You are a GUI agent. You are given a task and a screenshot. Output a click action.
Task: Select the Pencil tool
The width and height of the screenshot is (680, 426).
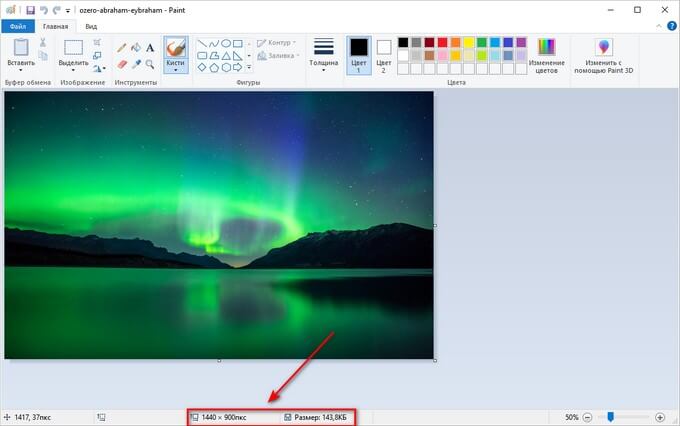click(x=122, y=46)
